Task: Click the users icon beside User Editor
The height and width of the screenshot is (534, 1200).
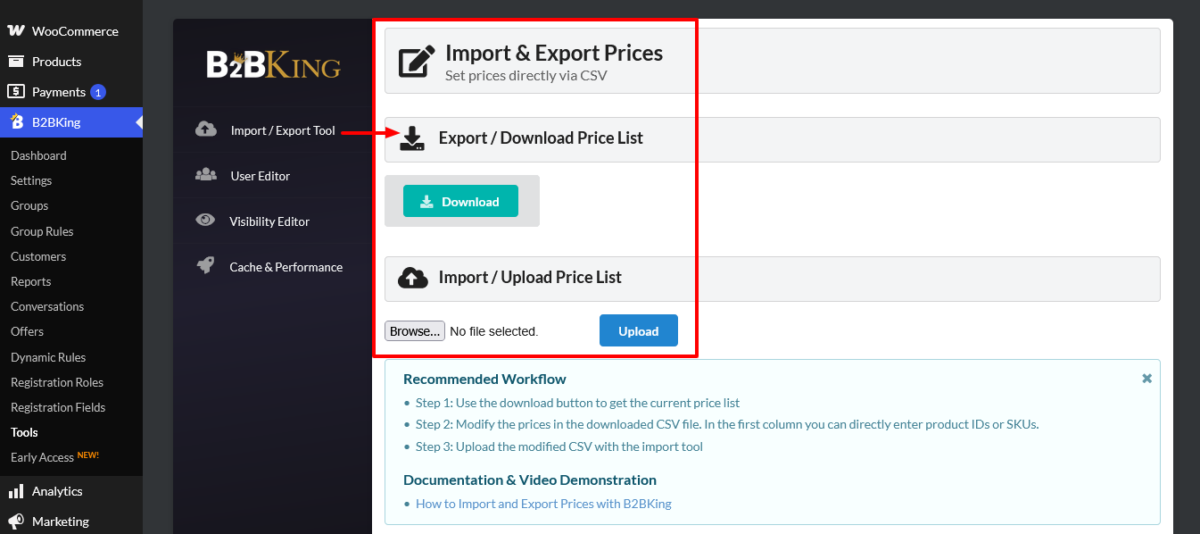Action: click(206, 175)
